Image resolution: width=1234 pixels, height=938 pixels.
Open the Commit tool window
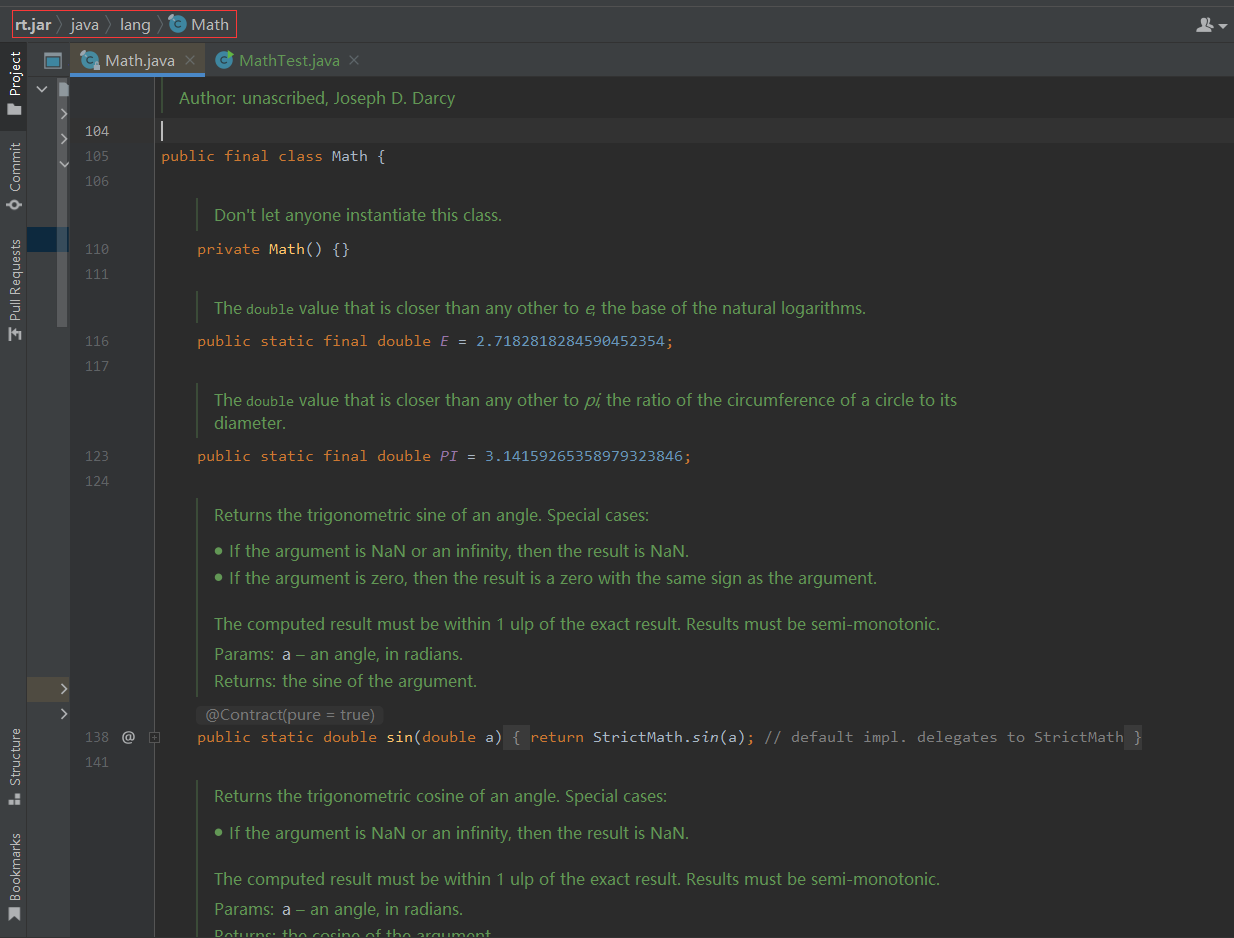(x=14, y=176)
